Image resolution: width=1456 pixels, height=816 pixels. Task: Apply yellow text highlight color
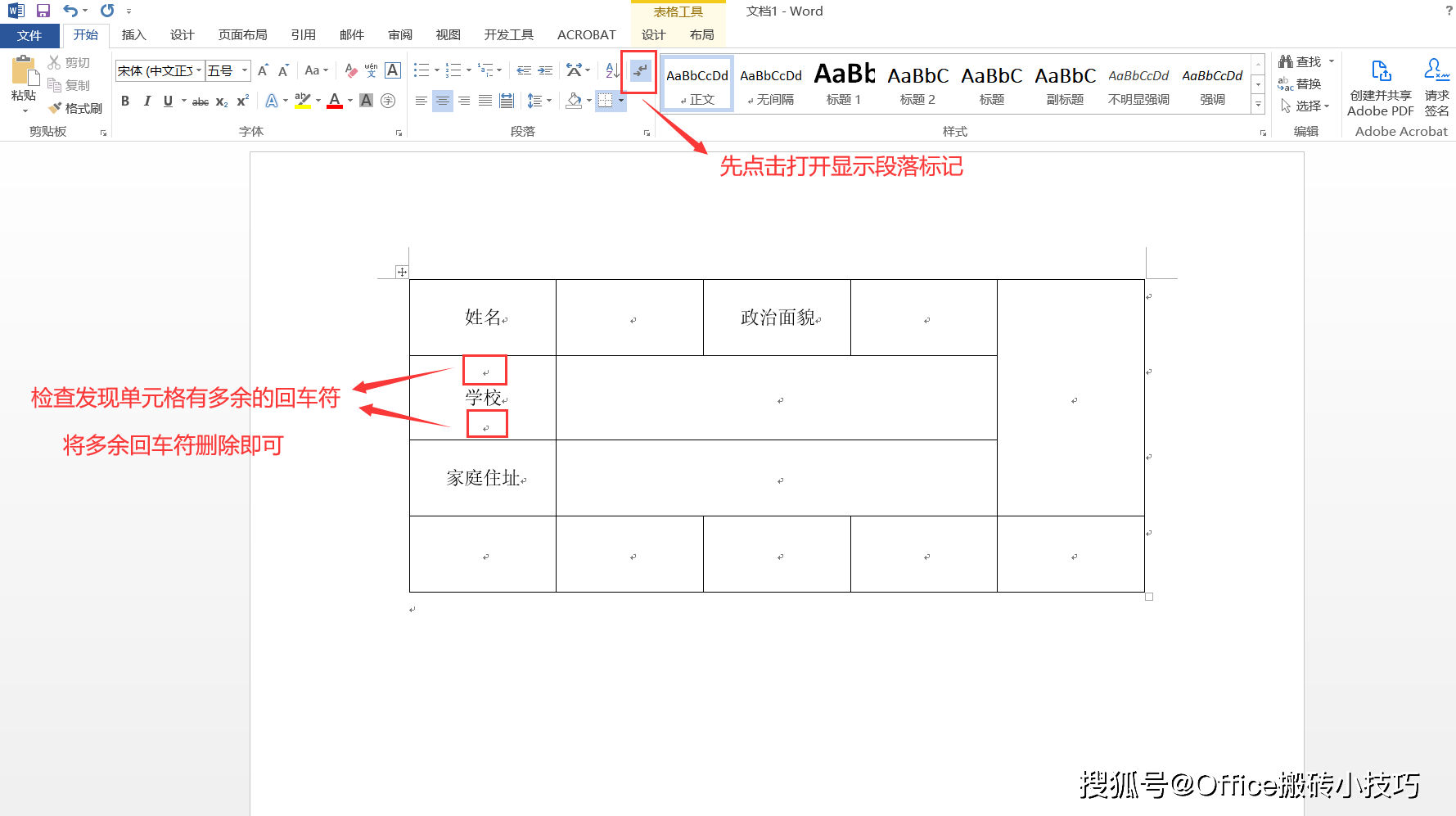pyautogui.click(x=302, y=101)
